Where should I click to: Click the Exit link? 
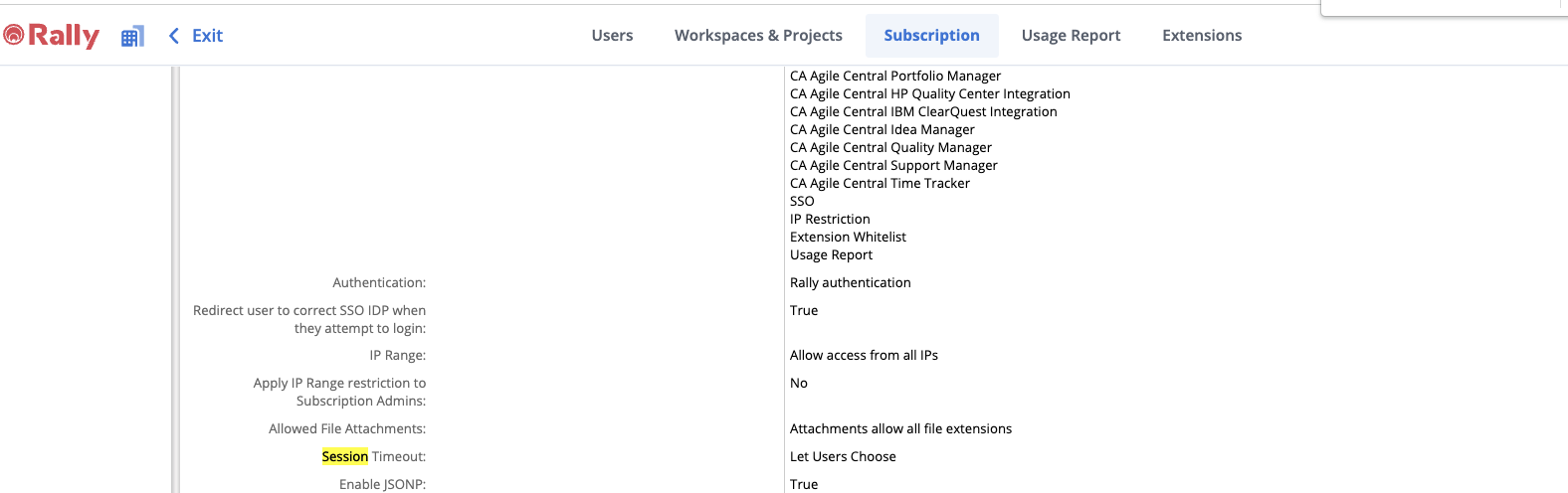pos(207,36)
